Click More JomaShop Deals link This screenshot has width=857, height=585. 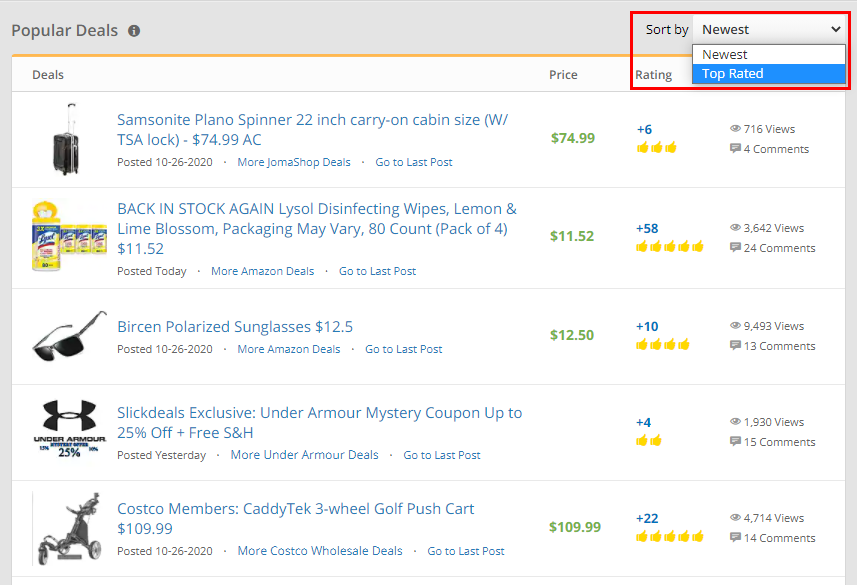click(294, 162)
